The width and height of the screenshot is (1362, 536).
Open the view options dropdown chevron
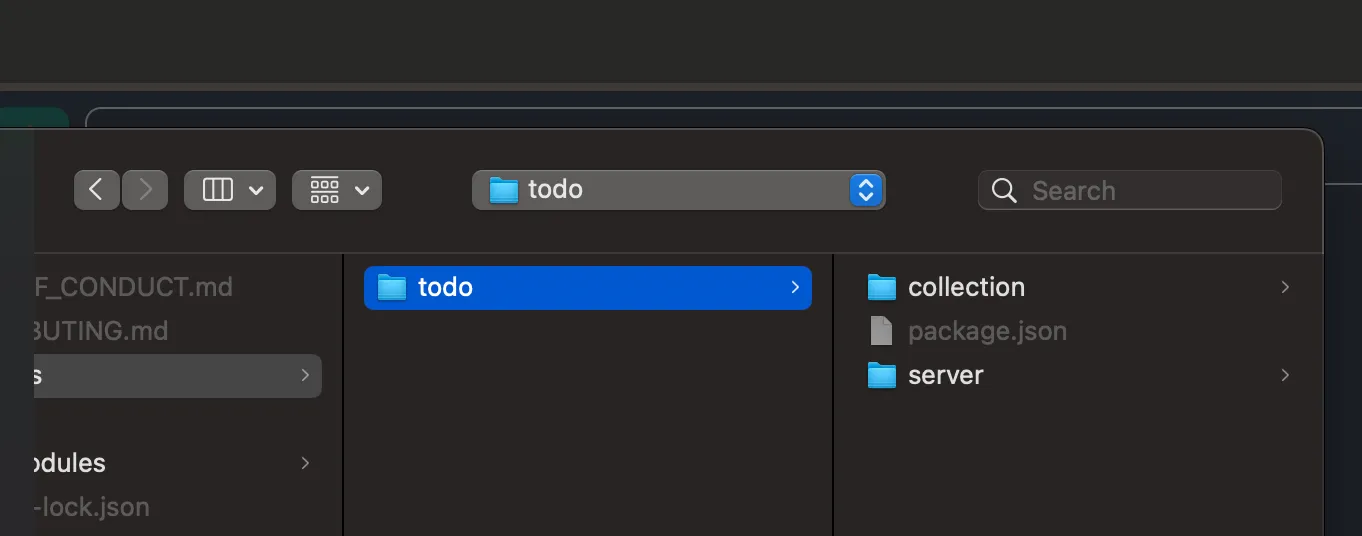tap(256, 190)
